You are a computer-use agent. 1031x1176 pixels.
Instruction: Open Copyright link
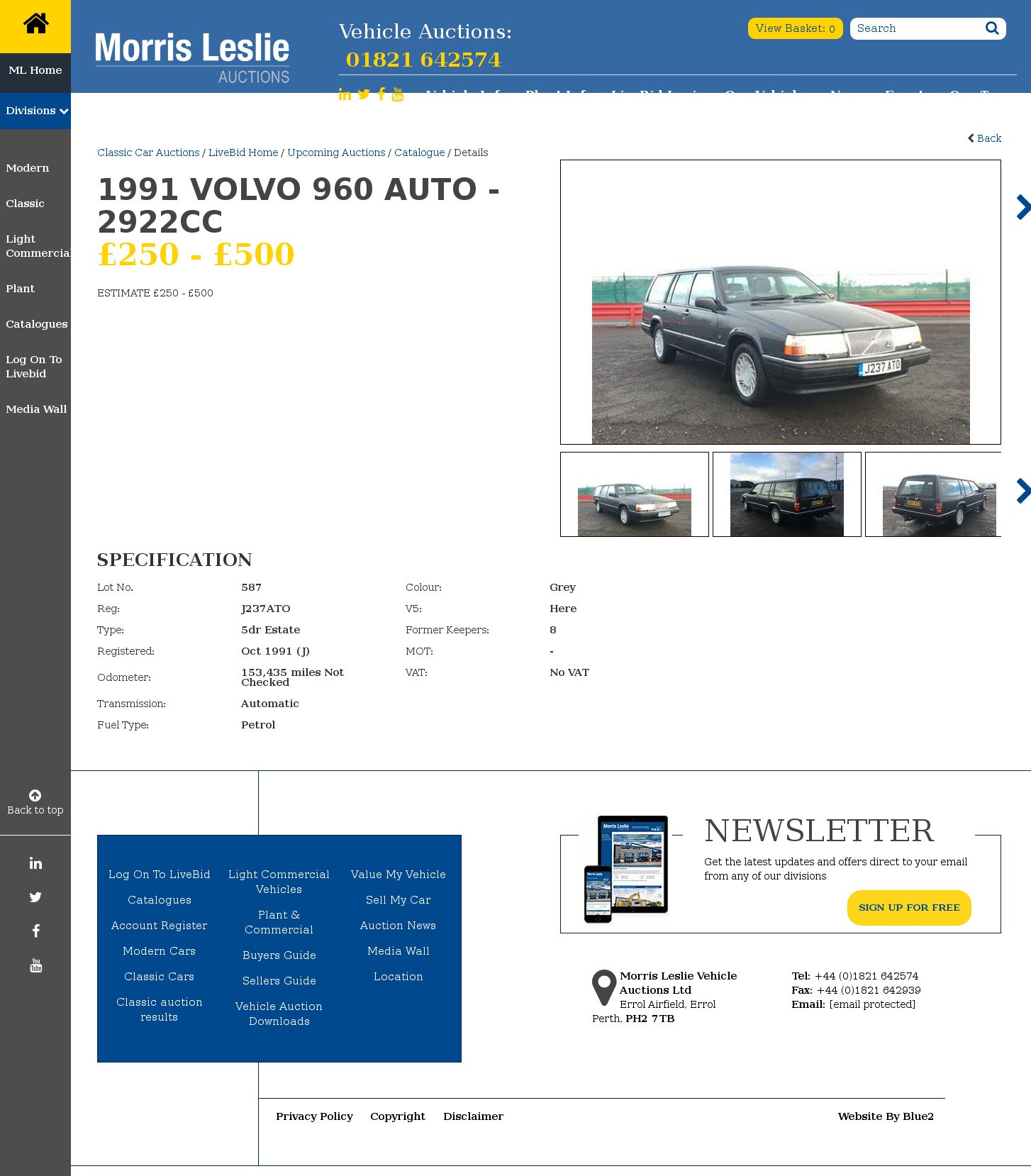(398, 1116)
